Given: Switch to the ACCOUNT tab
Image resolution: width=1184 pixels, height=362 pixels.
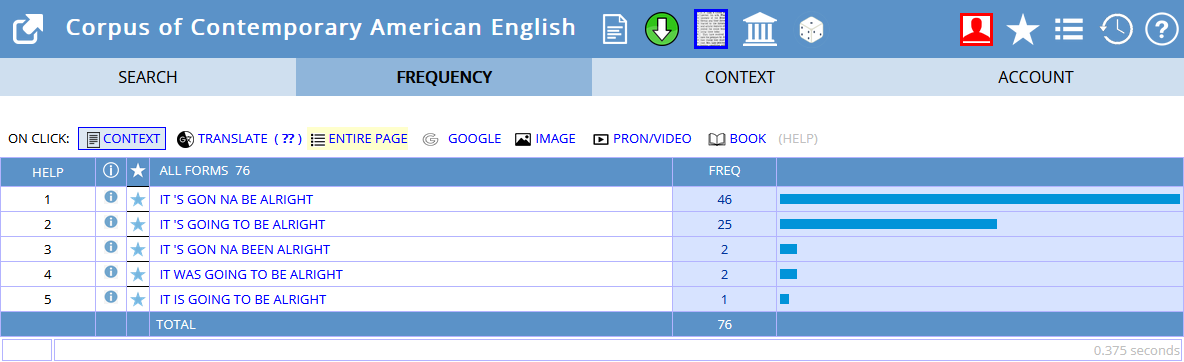Looking at the screenshot, I should click(x=1036, y=77).
